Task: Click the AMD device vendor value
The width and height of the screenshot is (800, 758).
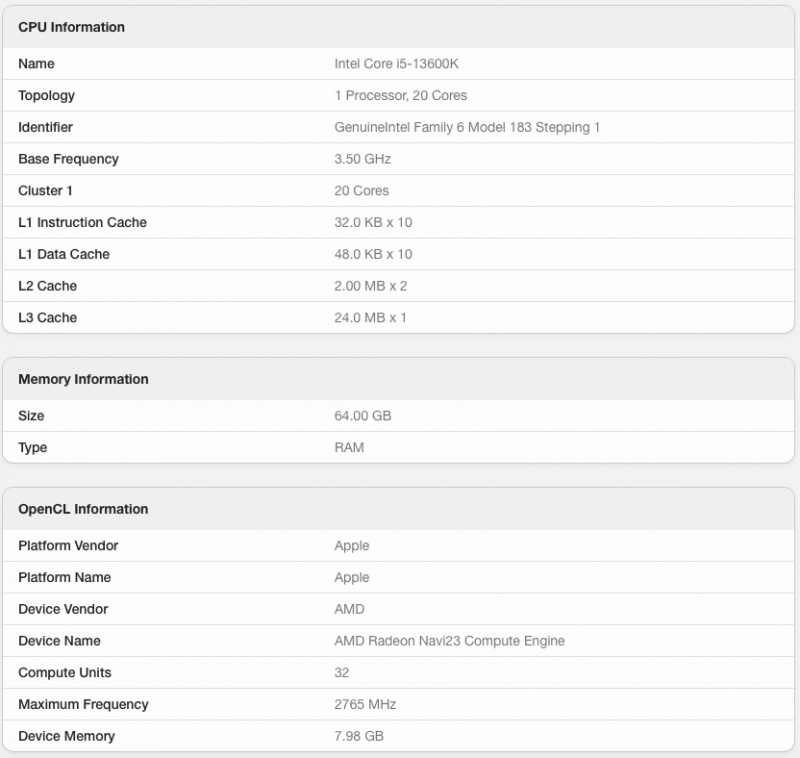Action: 349,609
